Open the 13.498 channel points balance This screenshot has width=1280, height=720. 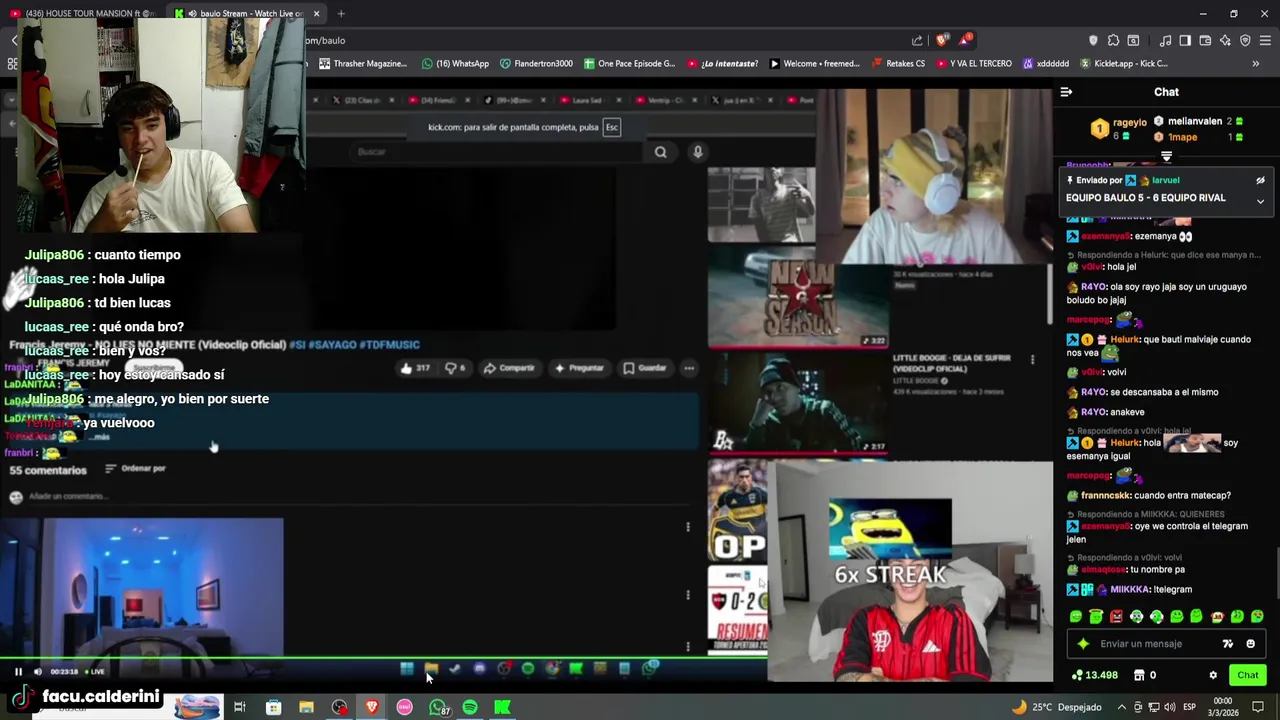tap(1094, 675)
